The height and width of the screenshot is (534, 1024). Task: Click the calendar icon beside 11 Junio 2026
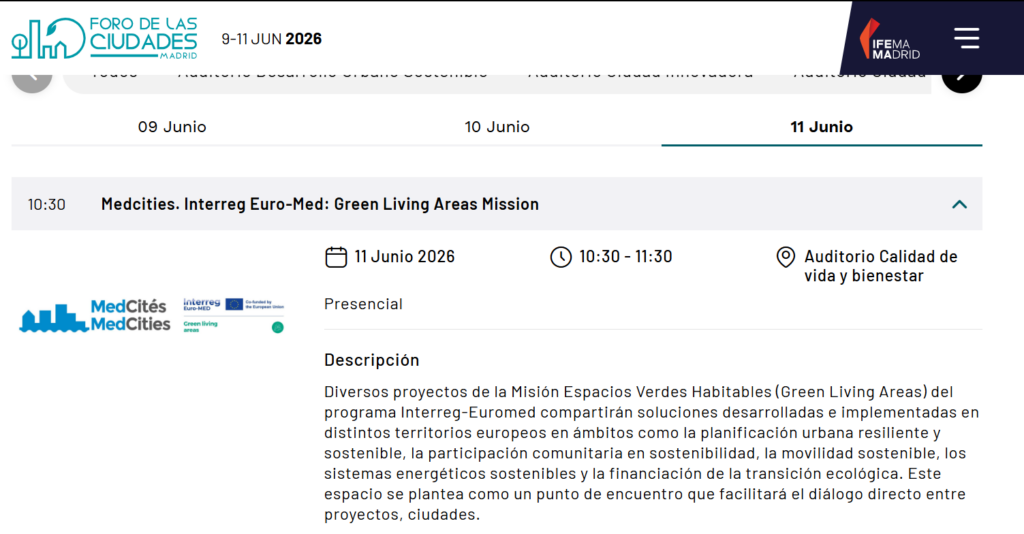(336, 257)
